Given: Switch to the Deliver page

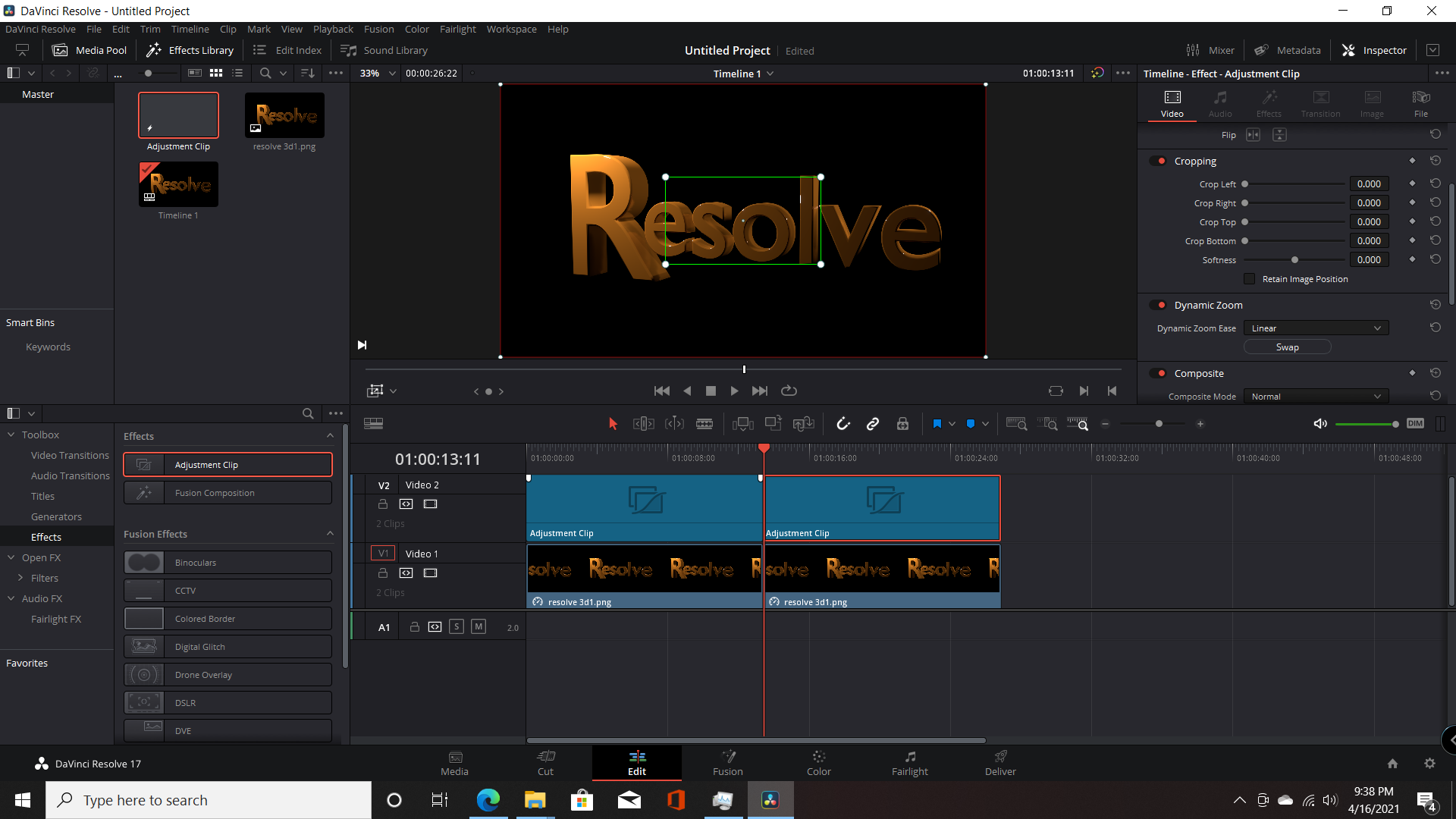Looking at the screenshot, I should tap(1000, 763).
